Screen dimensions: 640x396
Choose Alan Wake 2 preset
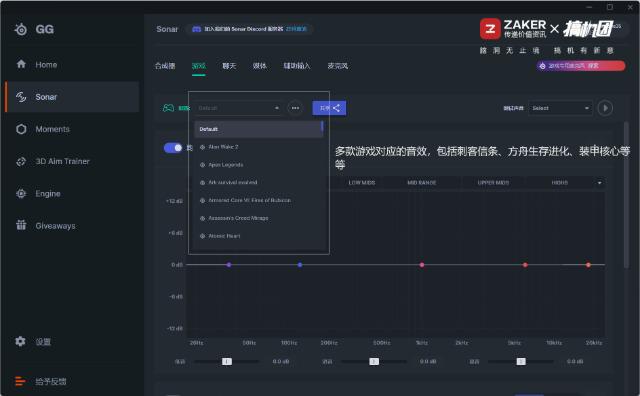tap(258, 147)
